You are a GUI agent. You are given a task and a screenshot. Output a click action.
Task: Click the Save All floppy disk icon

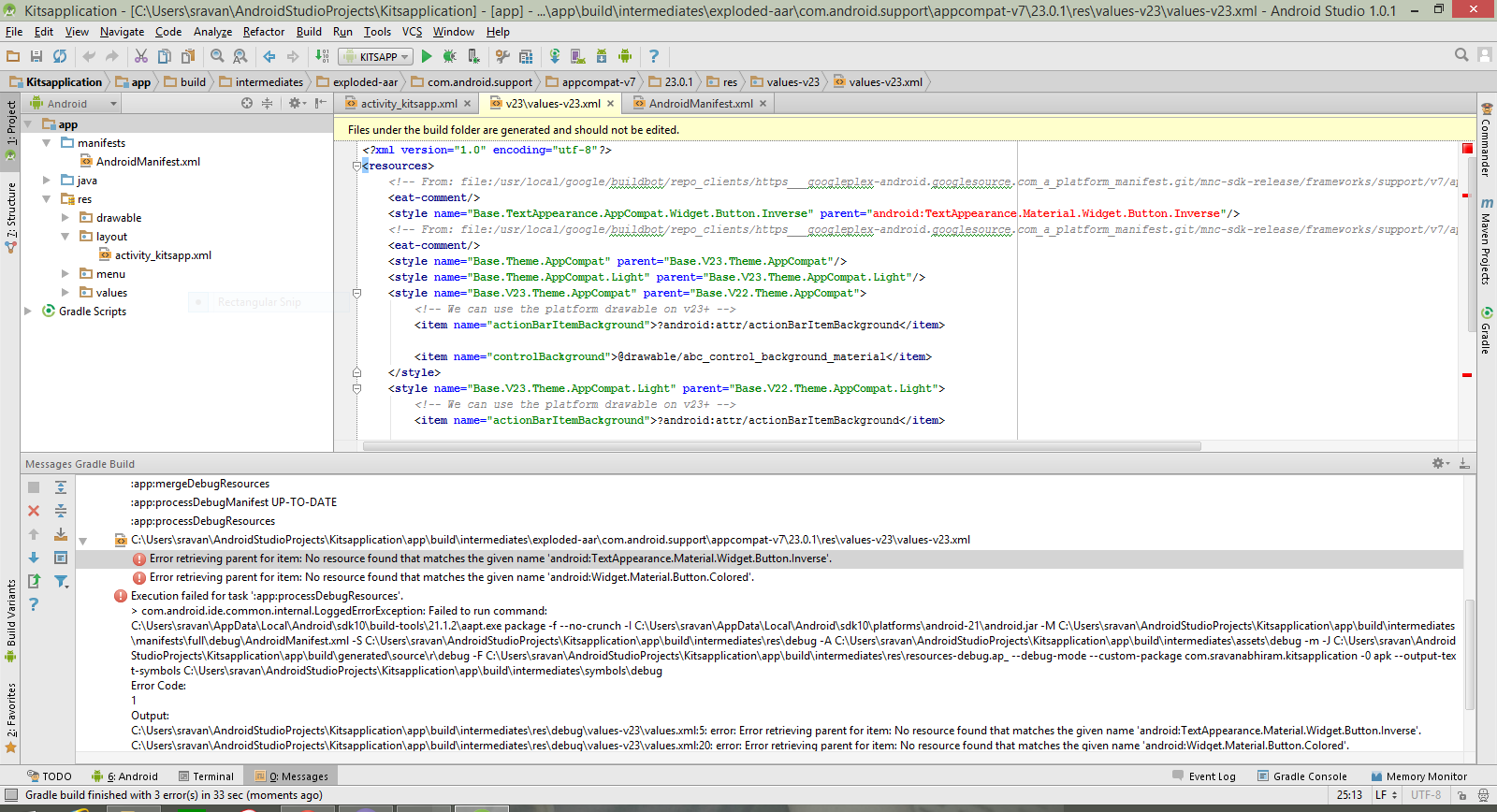(36, 57)
